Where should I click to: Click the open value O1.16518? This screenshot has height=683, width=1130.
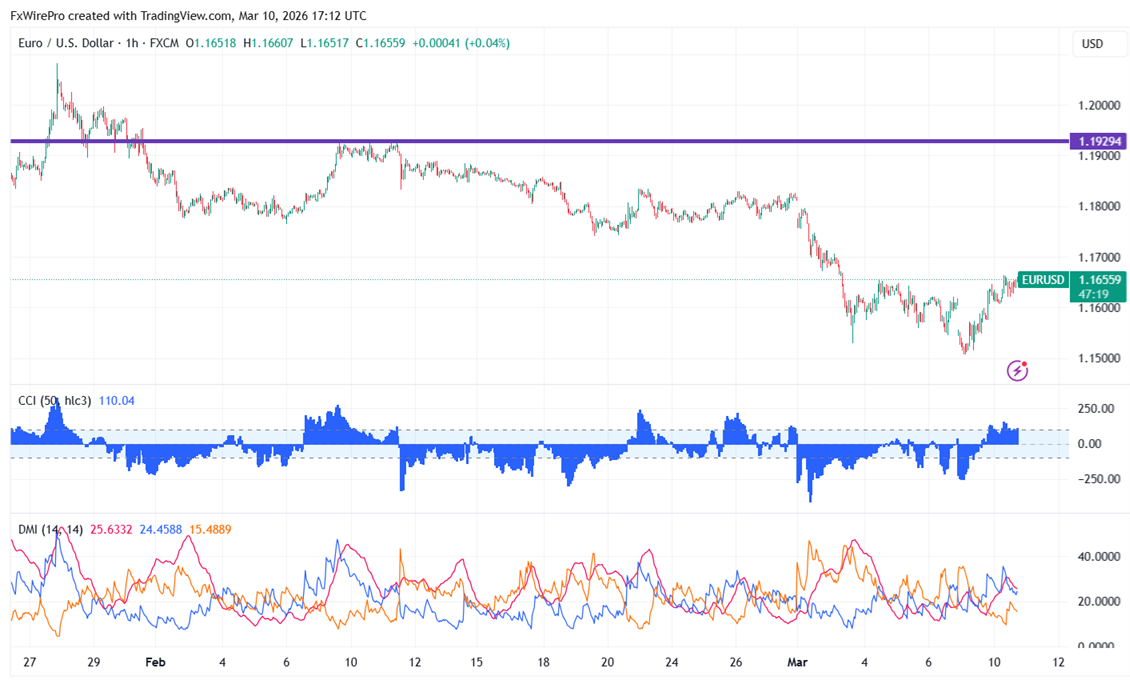coord(211,43)
